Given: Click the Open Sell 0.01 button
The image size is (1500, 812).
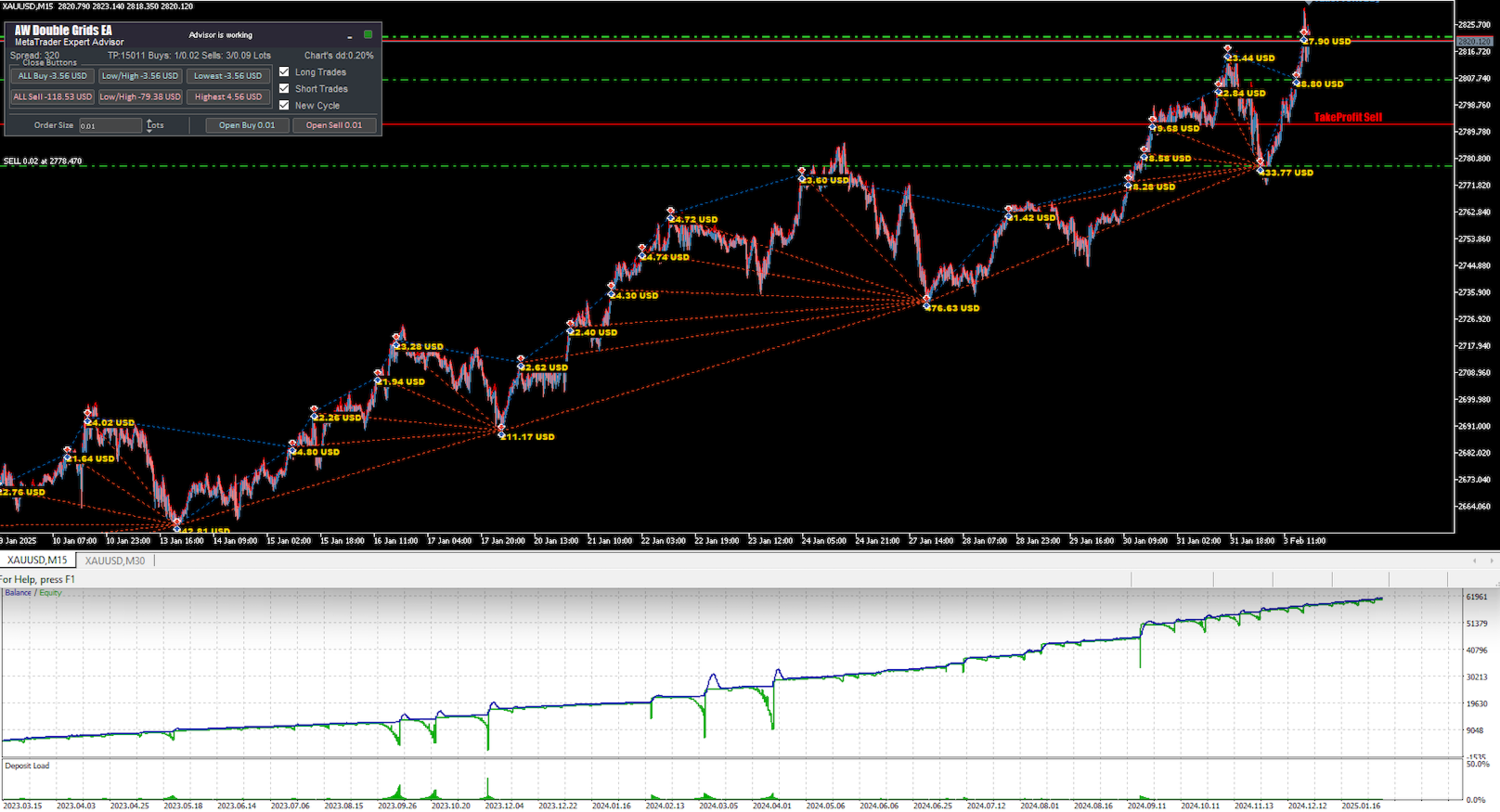Looking at the screenshot, I should (x=334, y=125).
